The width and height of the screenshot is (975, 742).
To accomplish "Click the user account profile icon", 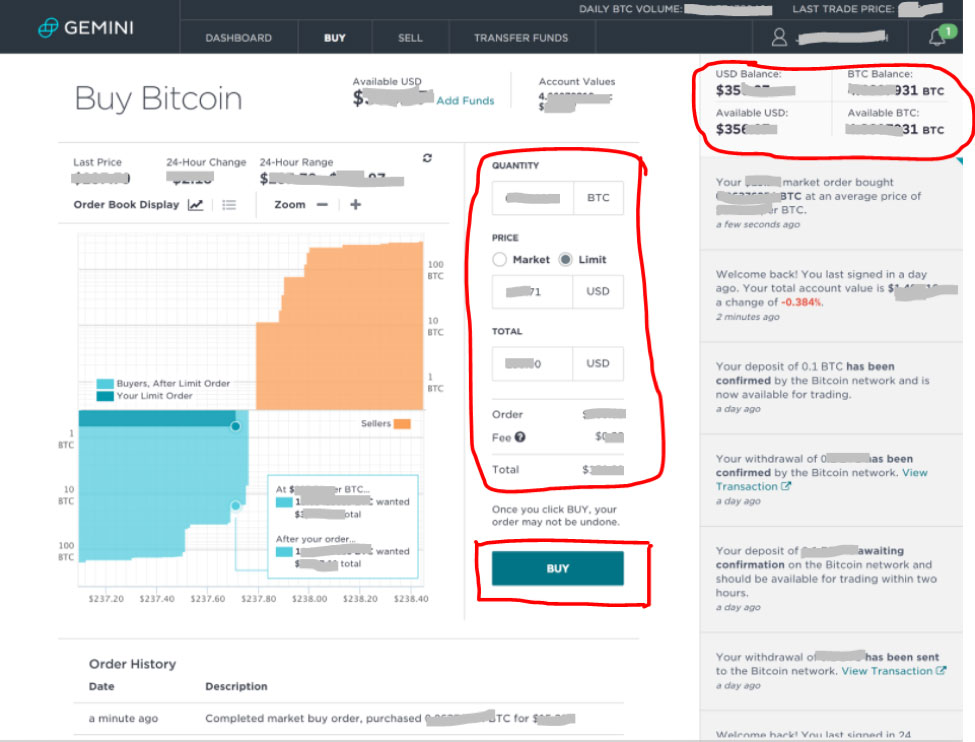I will pyautogui.click(x=779, y=37).
